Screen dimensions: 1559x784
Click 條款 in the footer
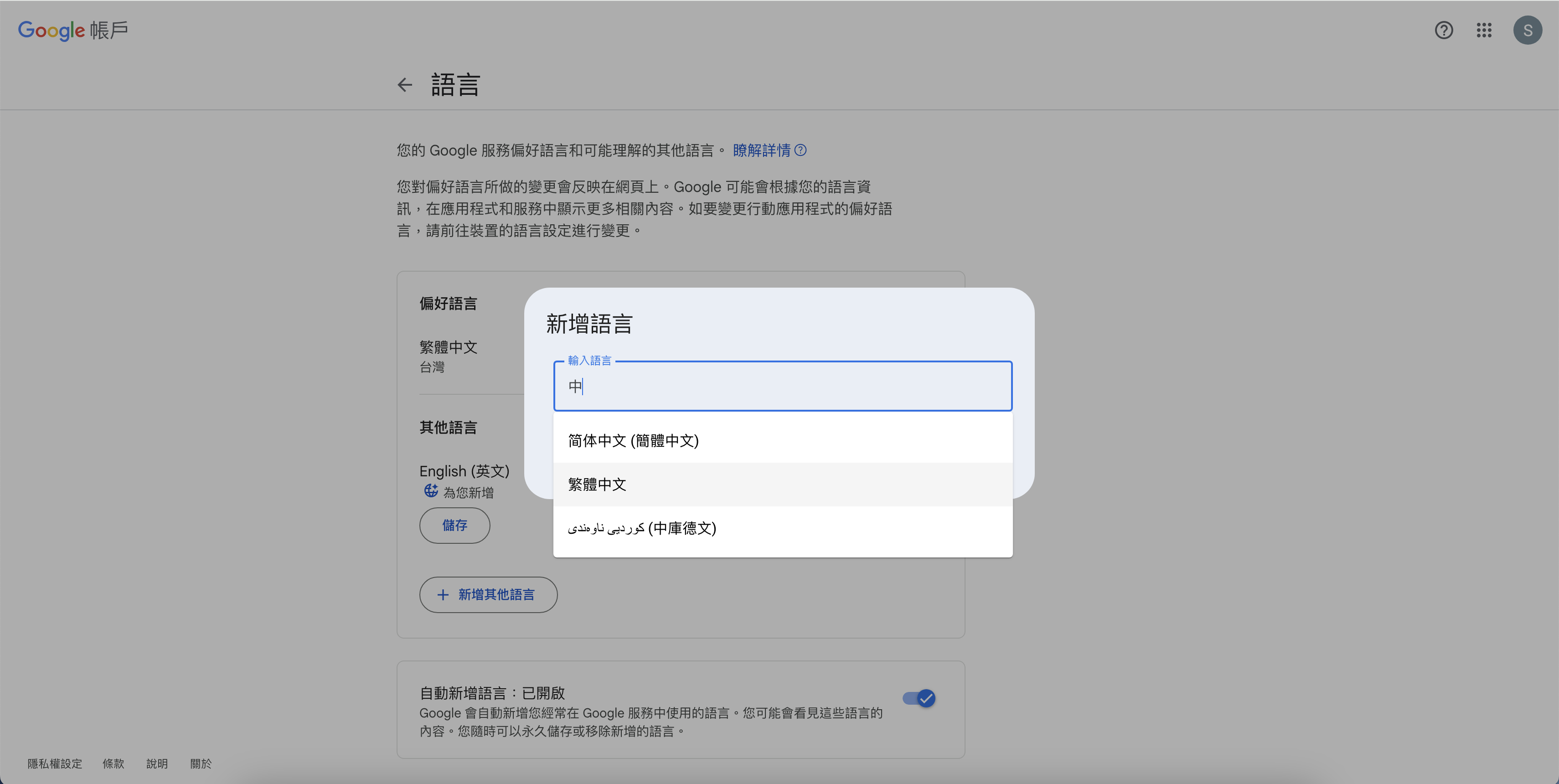coord(113,763)
